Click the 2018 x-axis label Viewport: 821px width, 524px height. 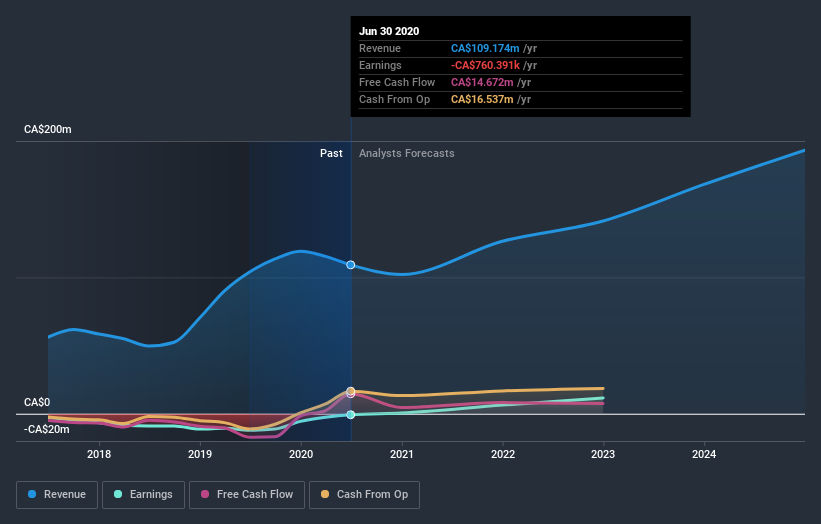pos(99,454)
